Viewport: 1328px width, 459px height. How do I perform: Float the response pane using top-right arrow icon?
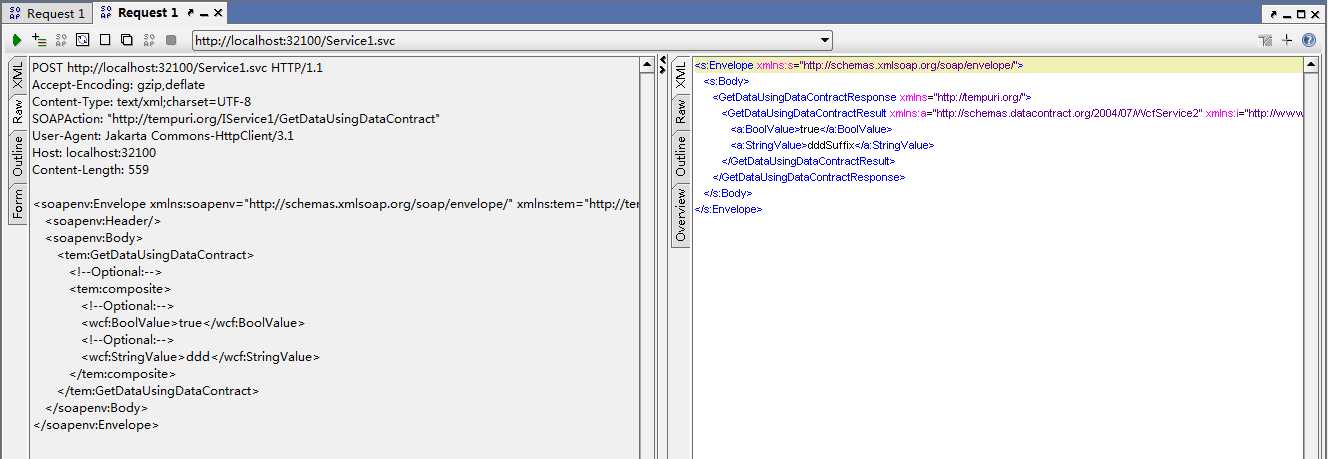1274,14
